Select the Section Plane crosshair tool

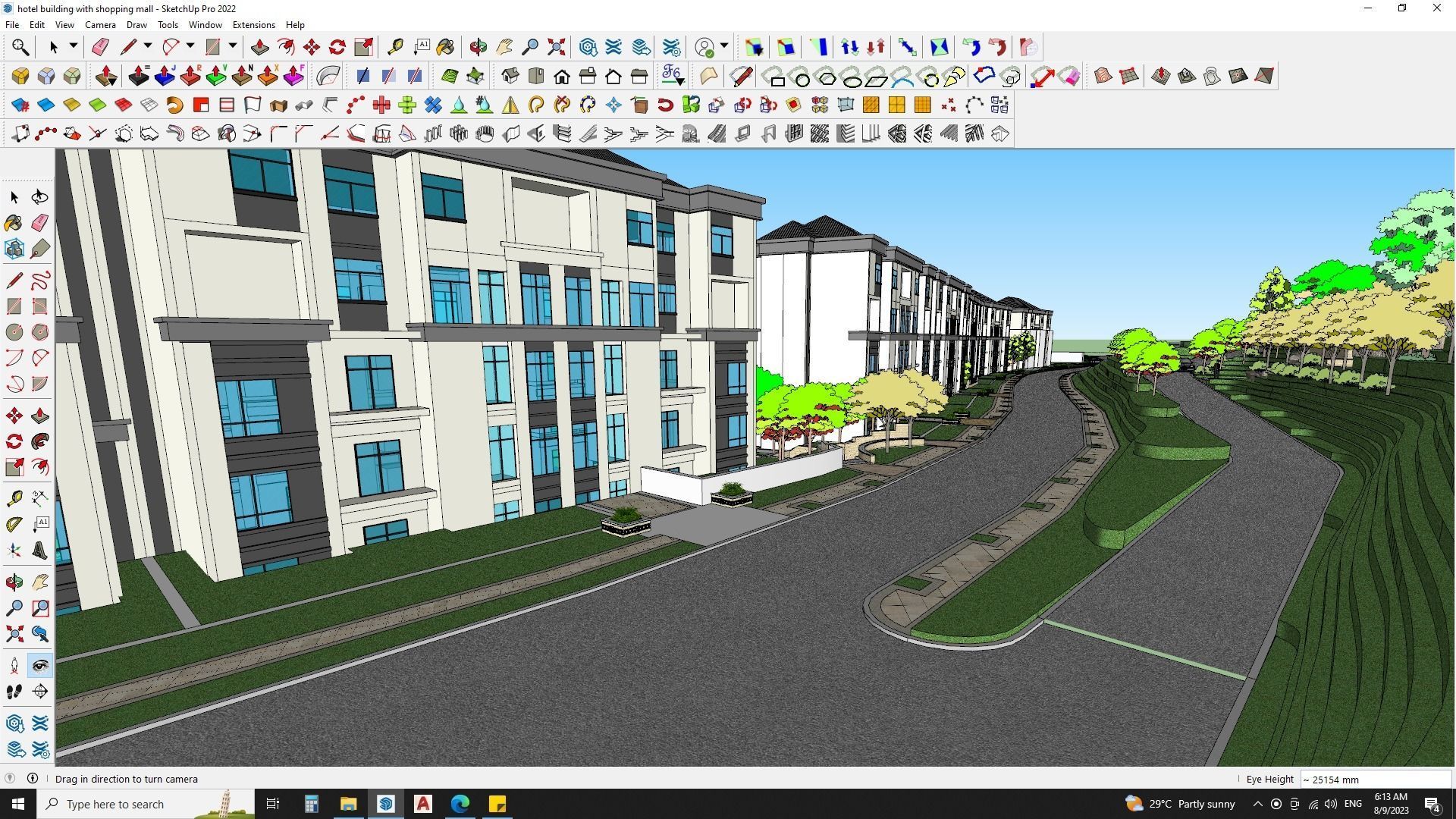[x=39, y=692]
